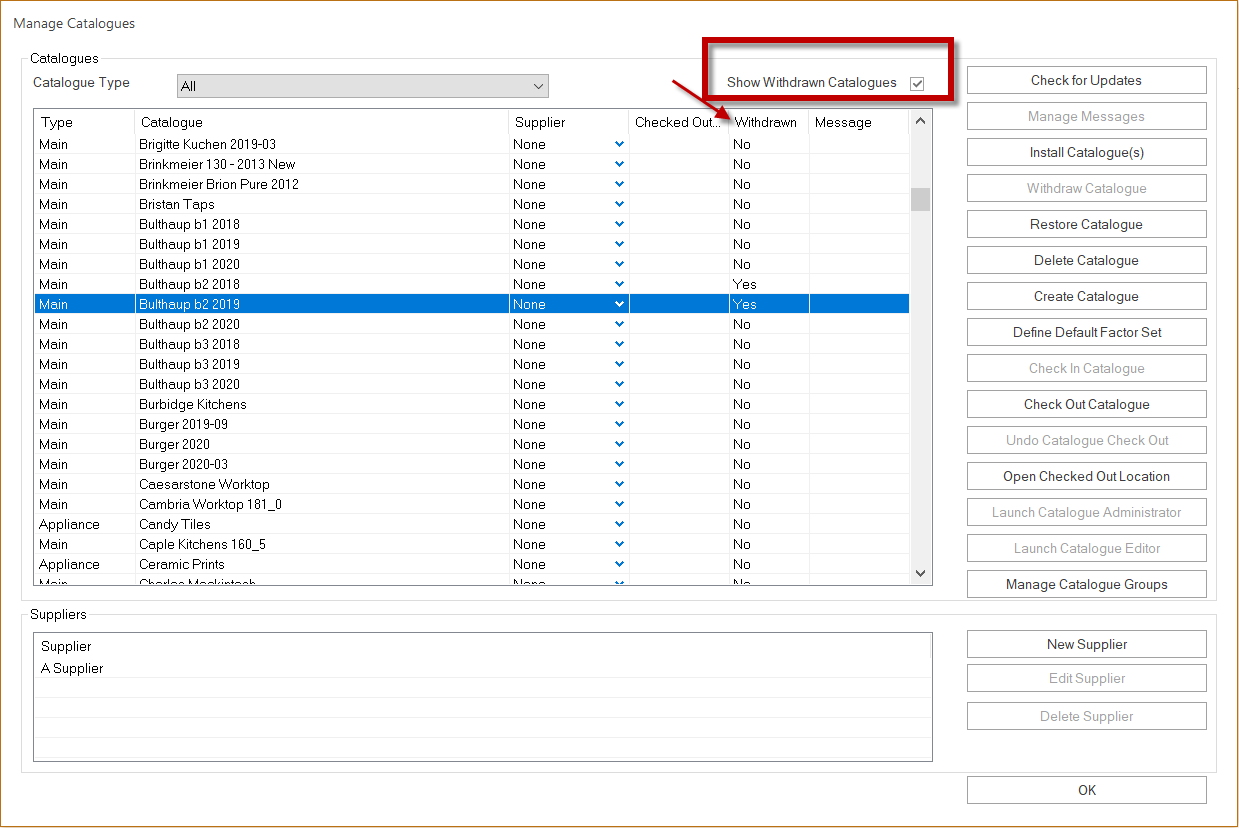Select the Bulthaup b3 2018 catalogue
Image resolution: width=1239 pixels, height=828 pixels.
(x=472, y=344)
